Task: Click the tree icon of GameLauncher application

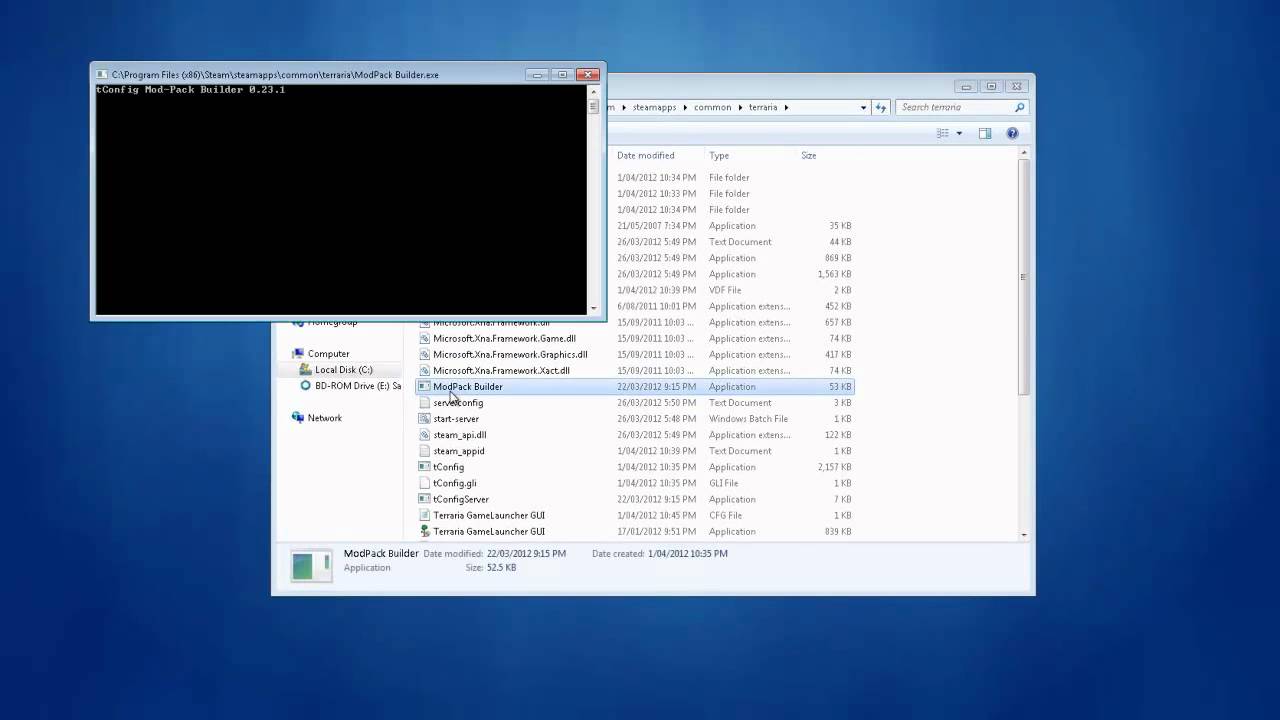Action: click(424, 531)
